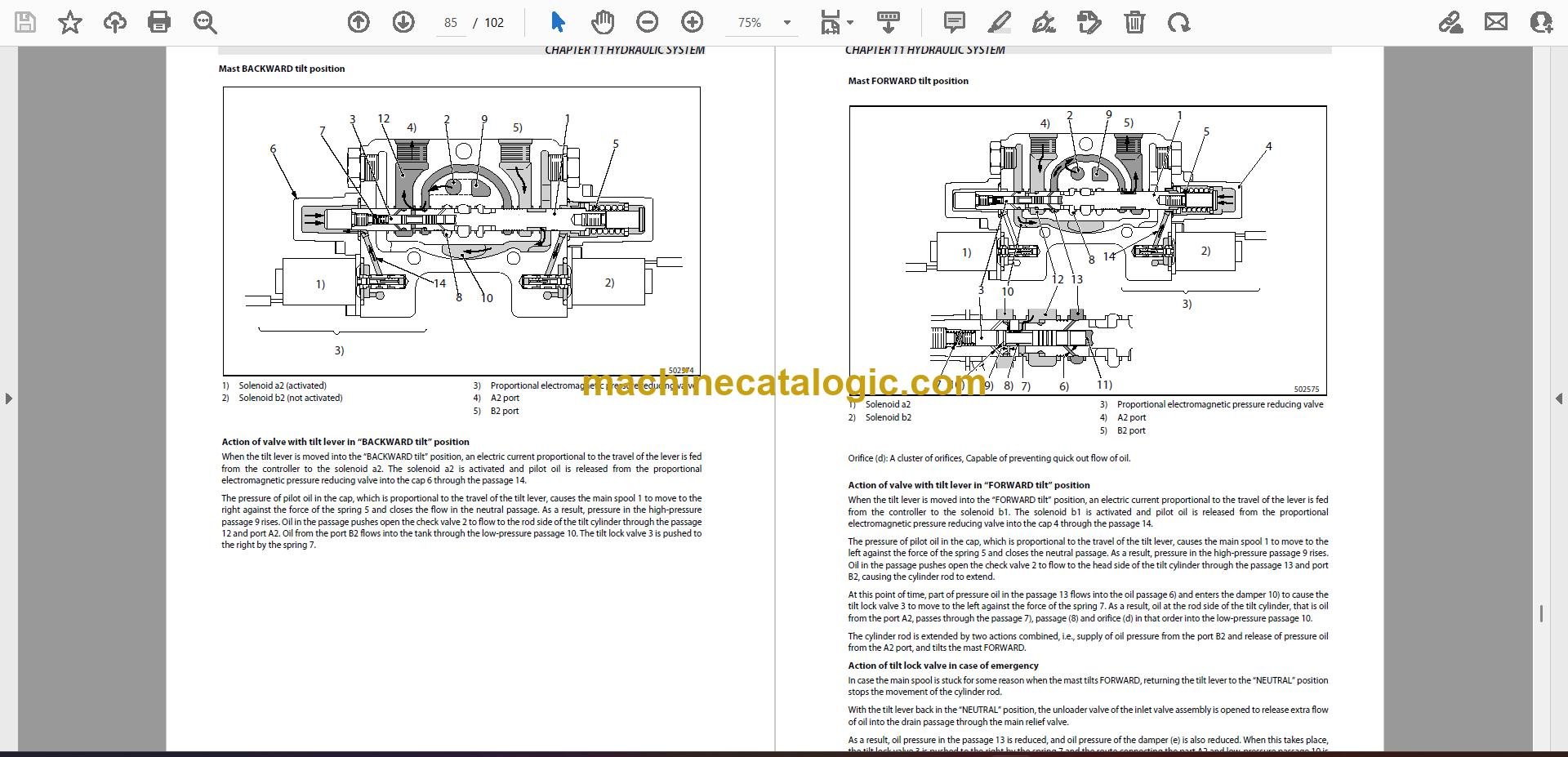The image size is (1568, 757).
Task: Activate the selection arrow tool
Action: tap(558, 22)
